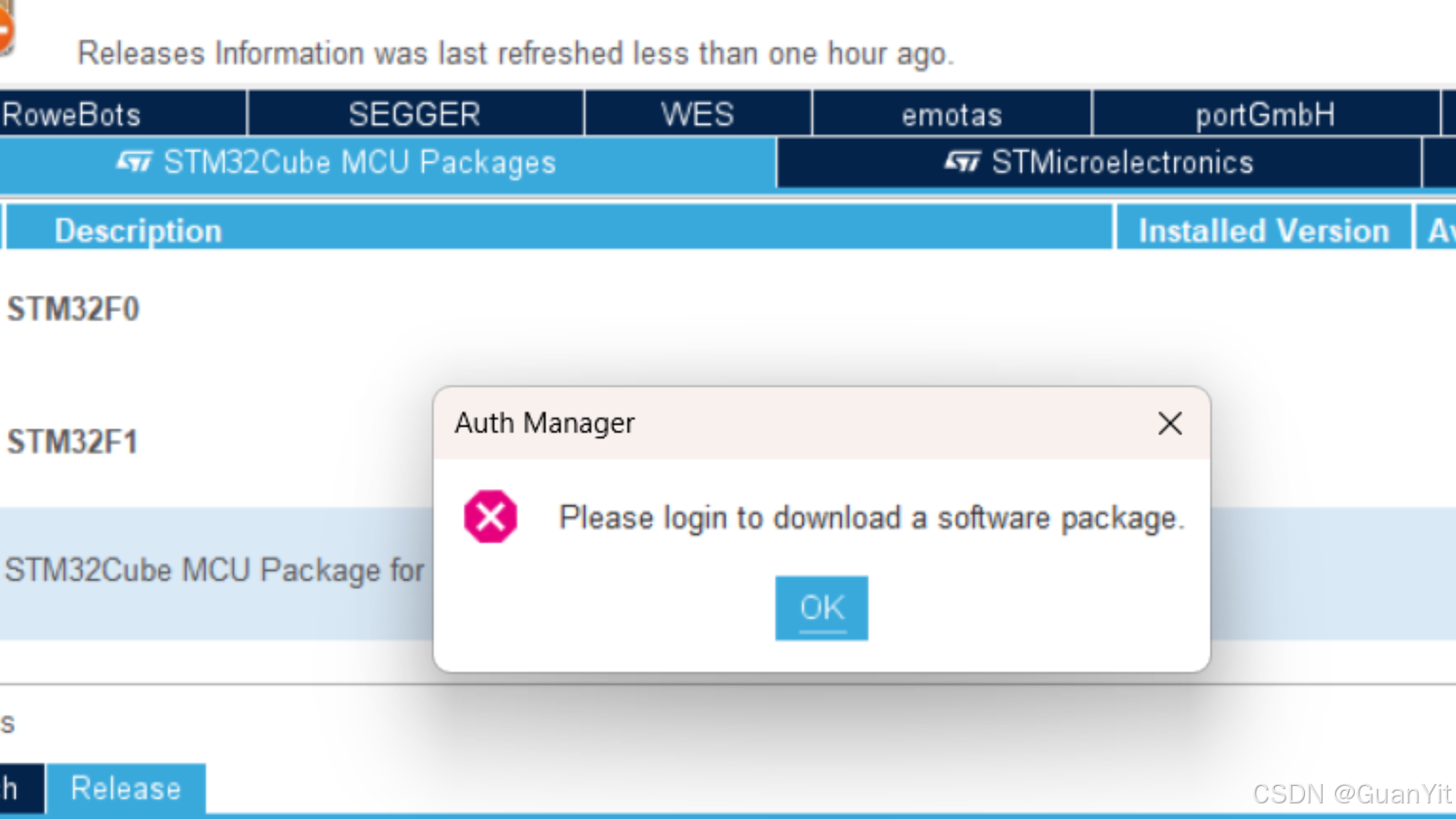Click the Auth Manager title text
The image size is (1456, 819).
click(544, 423)
